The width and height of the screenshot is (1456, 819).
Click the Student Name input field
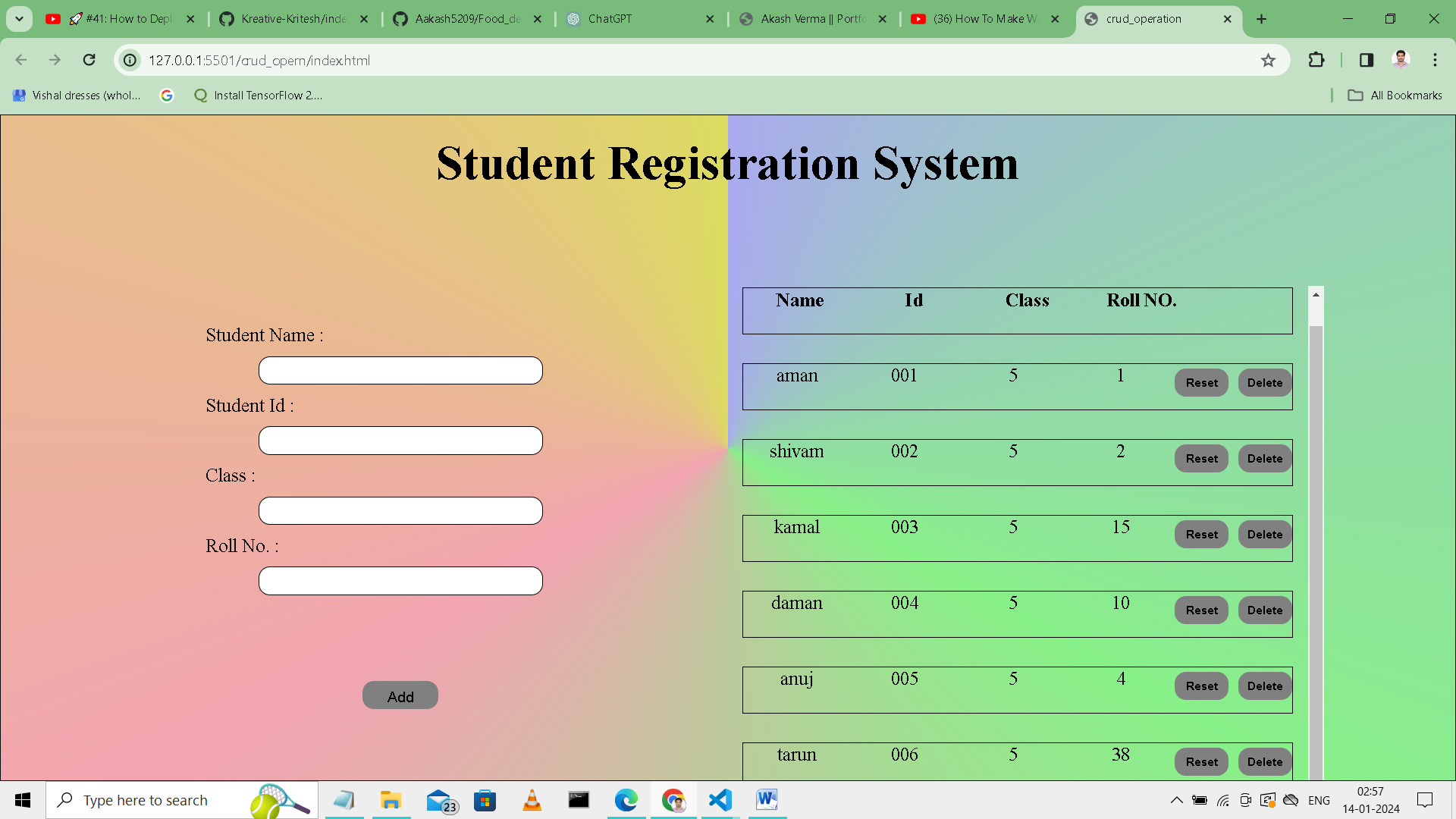(x=400, y=371)
